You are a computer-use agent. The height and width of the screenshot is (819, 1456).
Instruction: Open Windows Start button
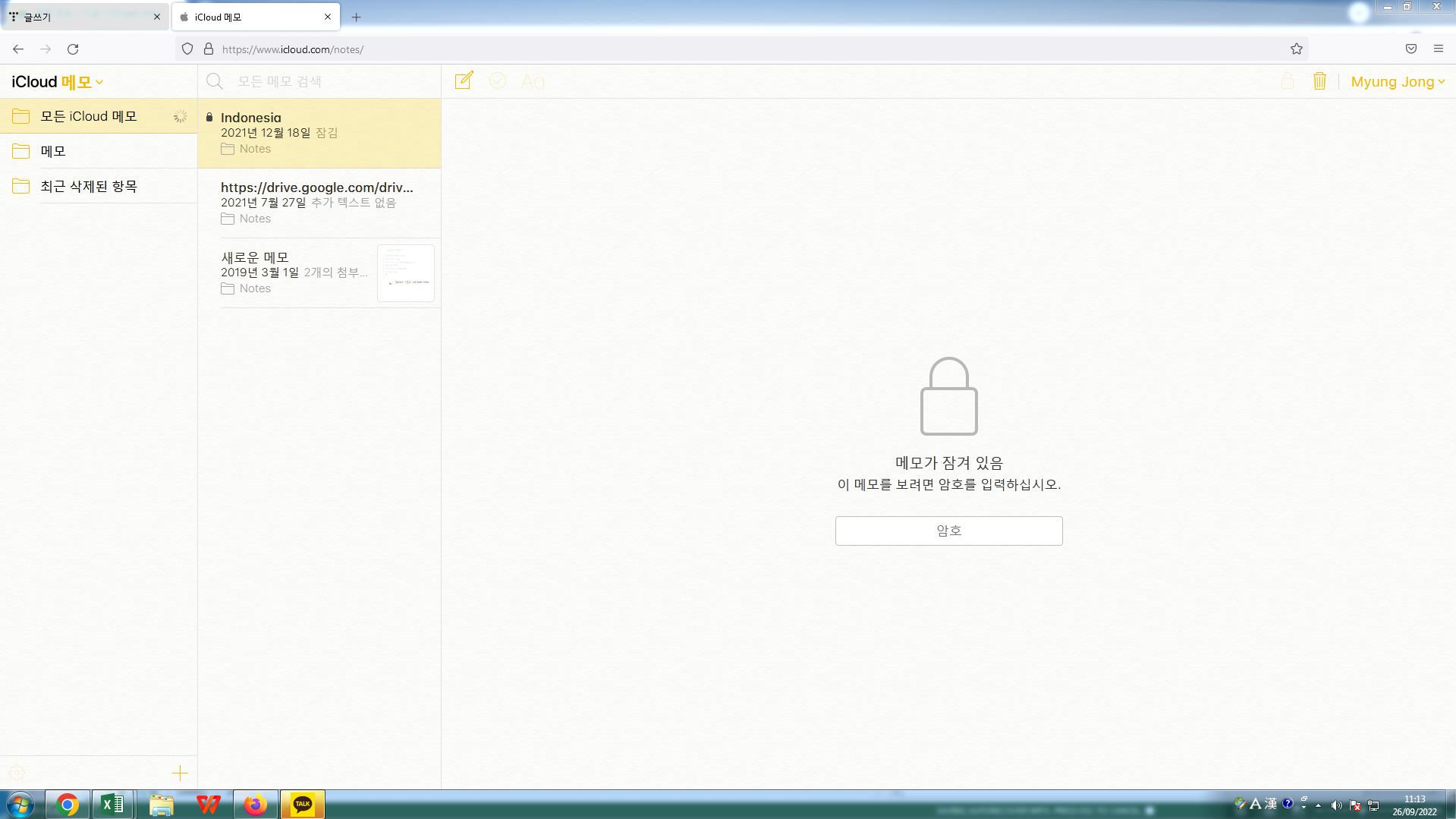click(20, 805)
